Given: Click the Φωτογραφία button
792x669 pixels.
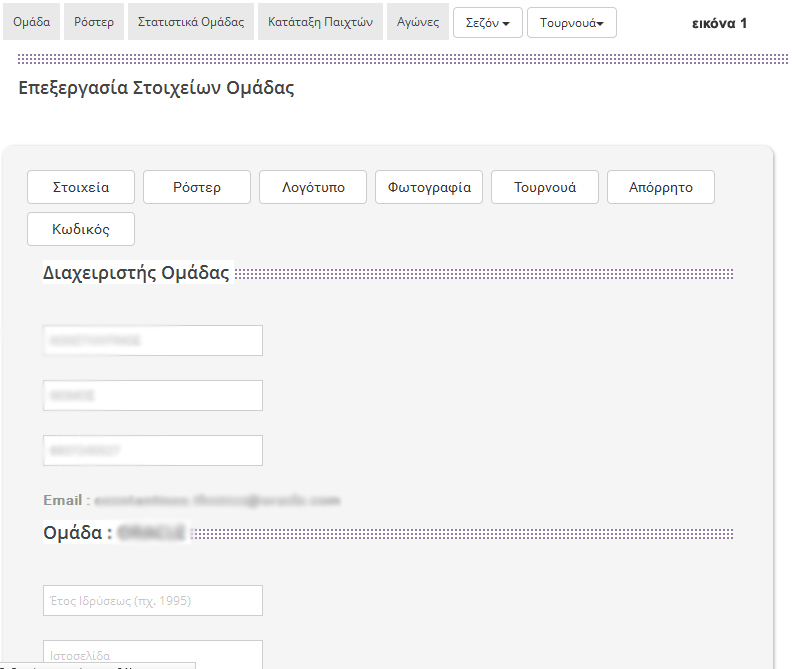Looking at the screenshot, I should coord(429,187).
